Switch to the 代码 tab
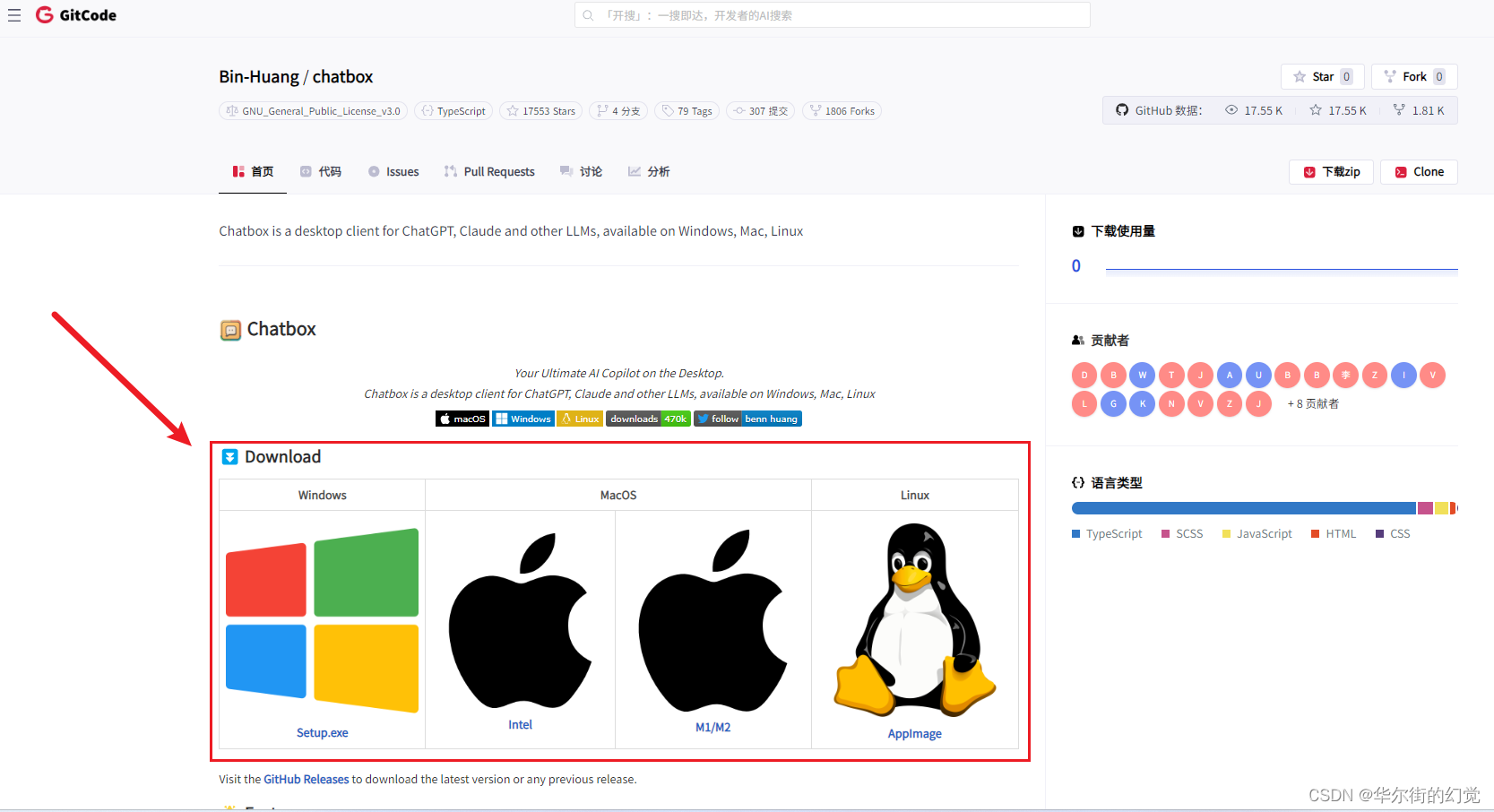This screenshot has height=812, width=1494. (x=321, y=172)
